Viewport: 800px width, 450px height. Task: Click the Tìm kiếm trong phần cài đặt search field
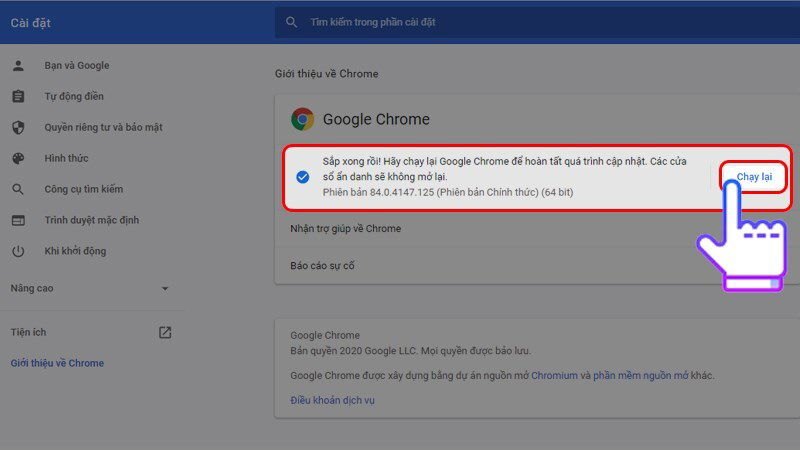536,22
